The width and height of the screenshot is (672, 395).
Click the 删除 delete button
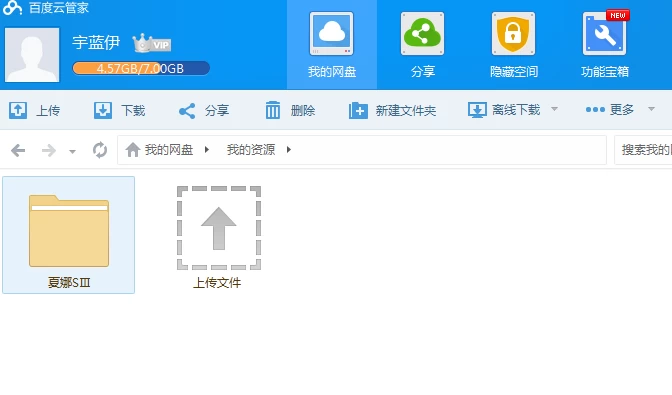(x=290, y=111)
